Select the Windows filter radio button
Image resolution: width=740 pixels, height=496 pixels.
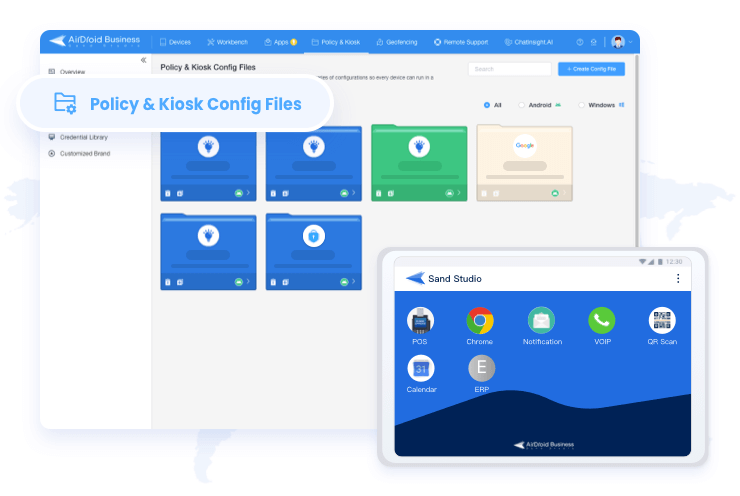(x=582, y=104)
